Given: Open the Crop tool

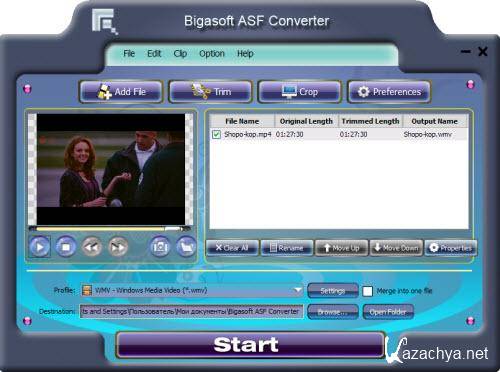Looking at the screenshot, I should point(300,92).
